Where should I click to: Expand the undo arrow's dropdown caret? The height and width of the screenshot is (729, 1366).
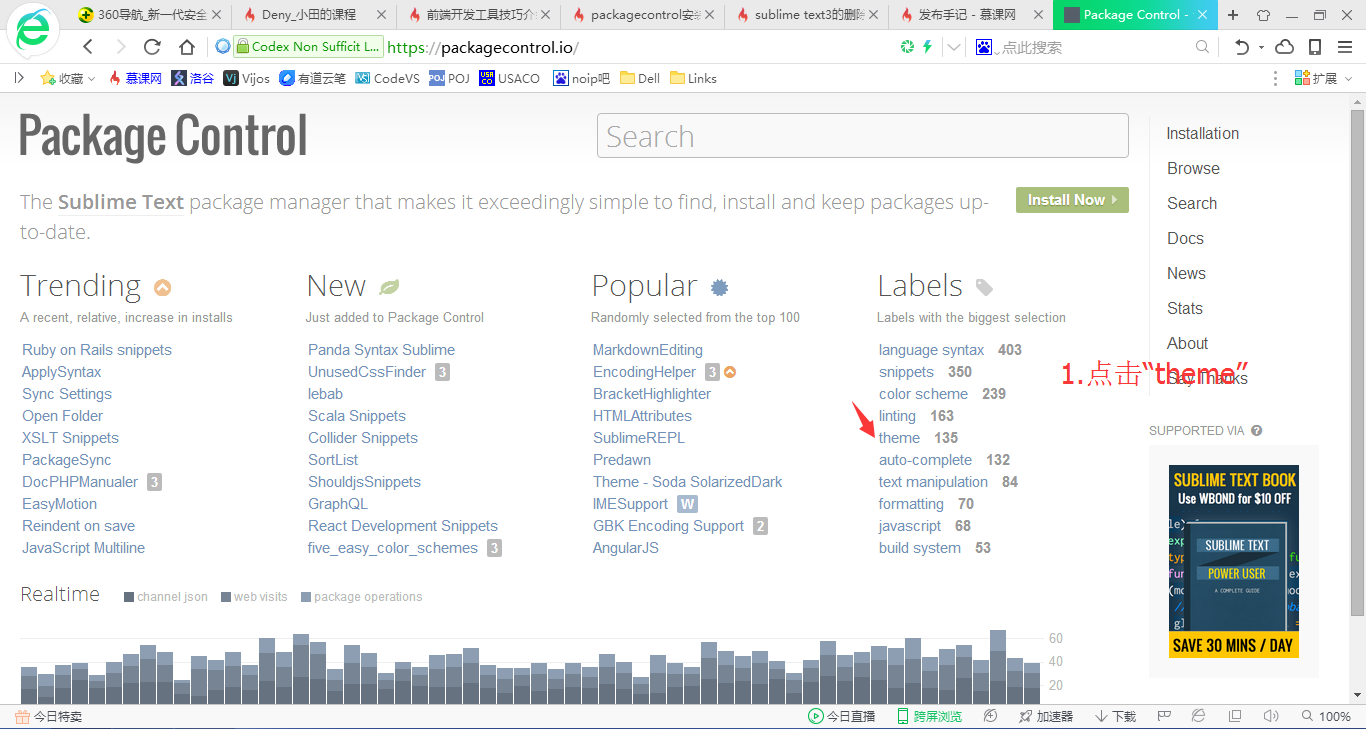point(1261,47)
